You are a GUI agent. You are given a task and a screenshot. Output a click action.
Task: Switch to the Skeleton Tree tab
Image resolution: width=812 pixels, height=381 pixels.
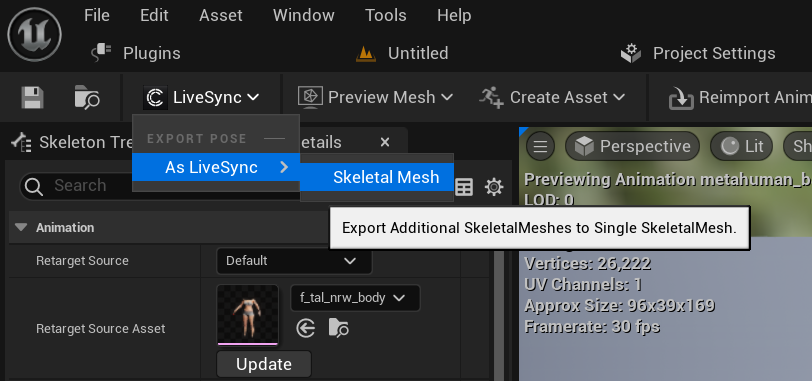click(71, 142)
